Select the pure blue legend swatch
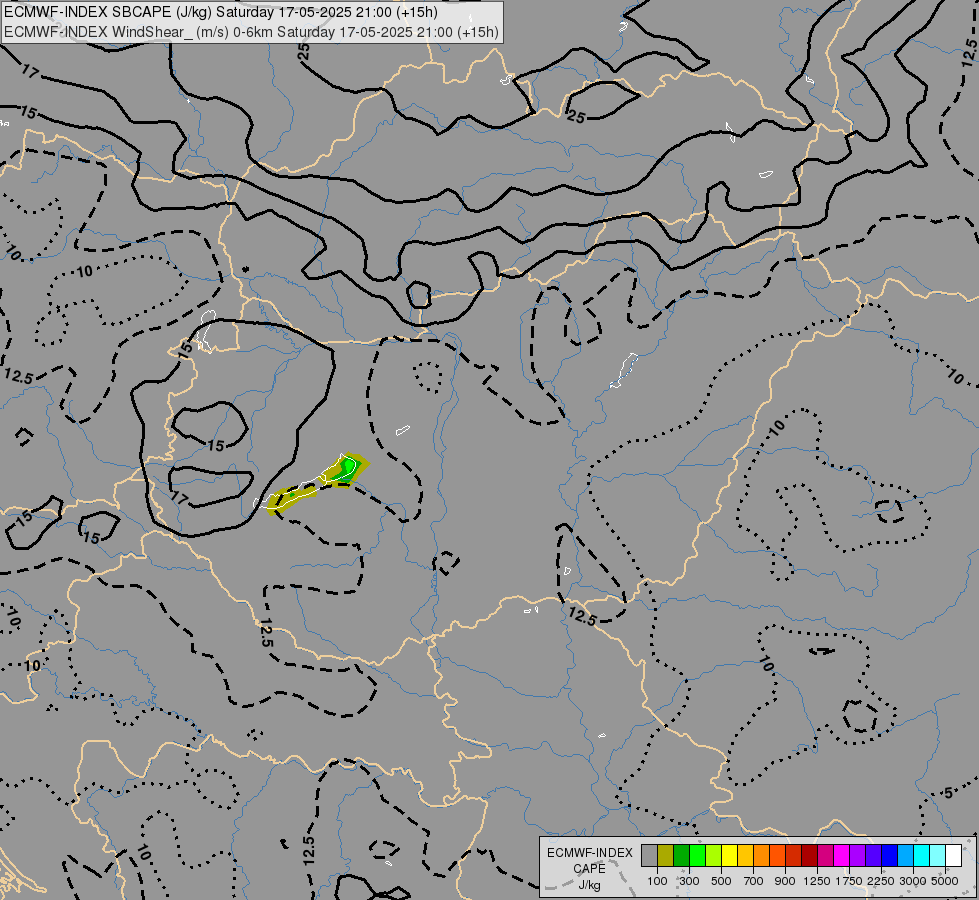This screenshot has width=979, height=900. 889,856
